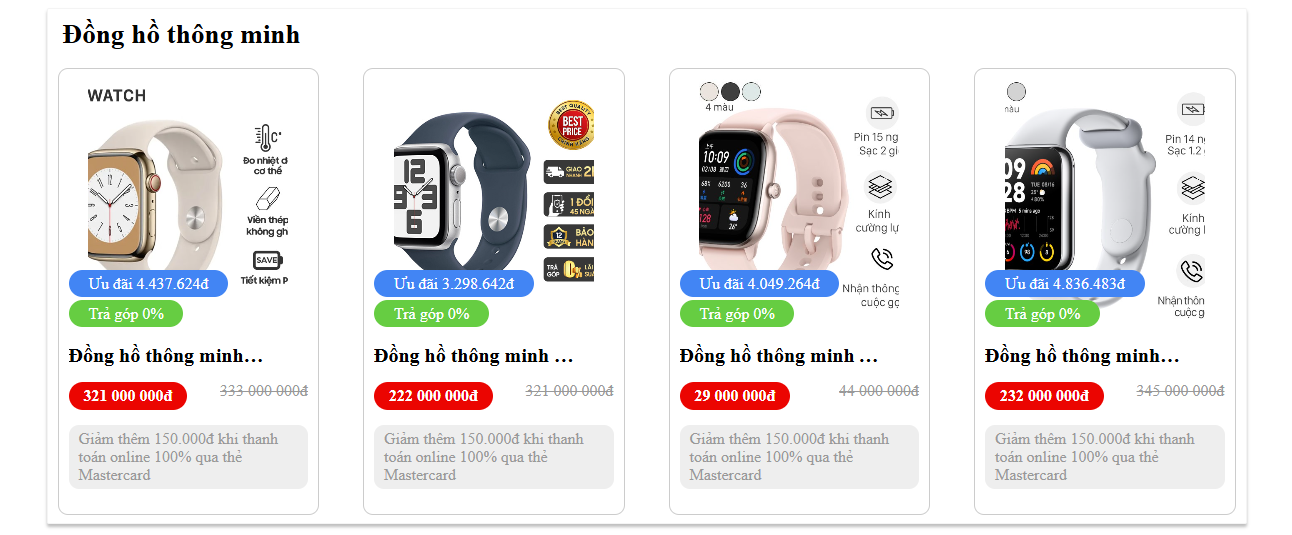Click Trả góp 0% on second card

click(x=431, y=314)
